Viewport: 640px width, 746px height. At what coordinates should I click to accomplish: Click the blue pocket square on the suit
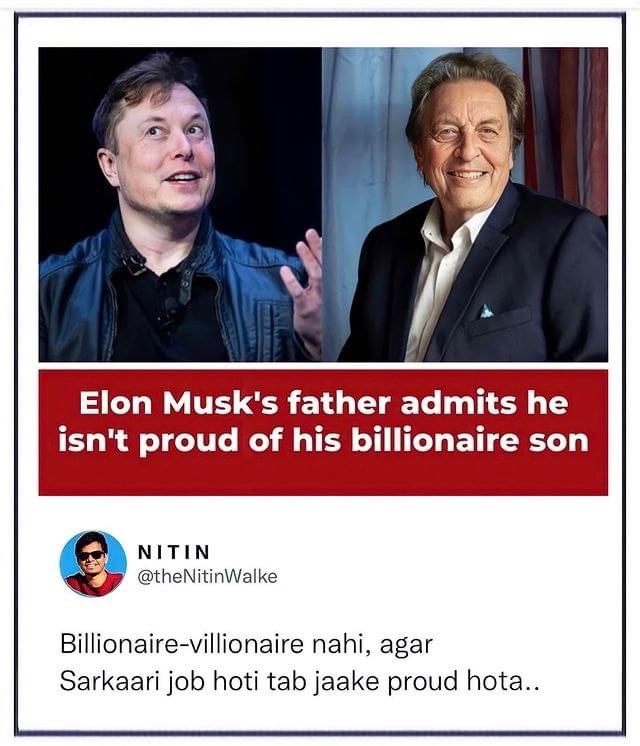[x=486, y=311]
